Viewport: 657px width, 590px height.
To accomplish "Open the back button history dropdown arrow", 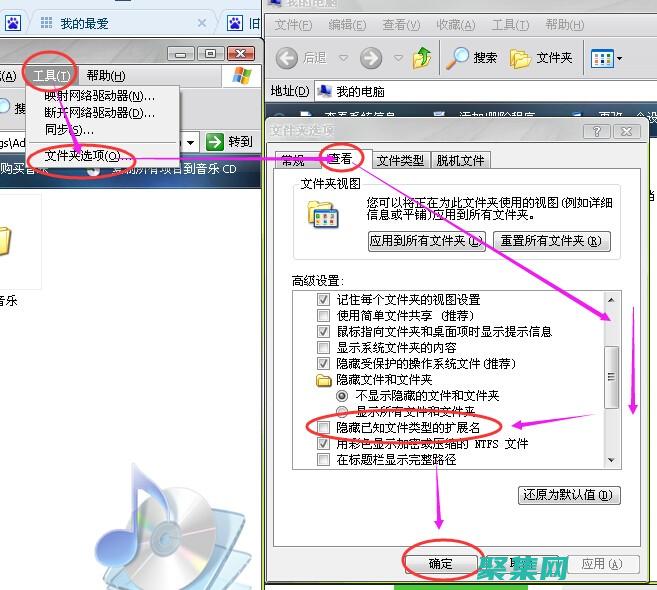I will point(343,58).
